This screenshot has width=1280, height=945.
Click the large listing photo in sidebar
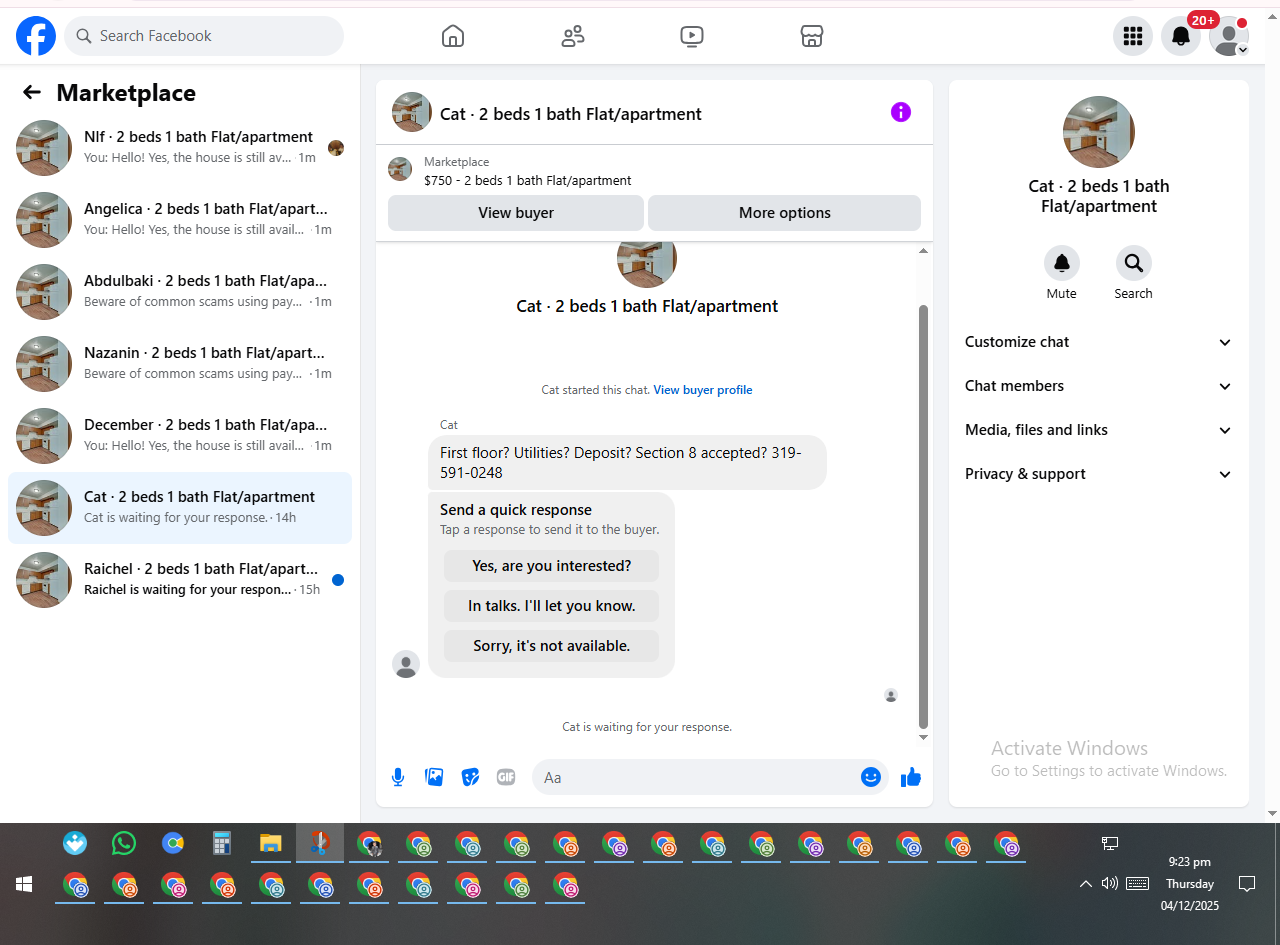pos(1099,132)
